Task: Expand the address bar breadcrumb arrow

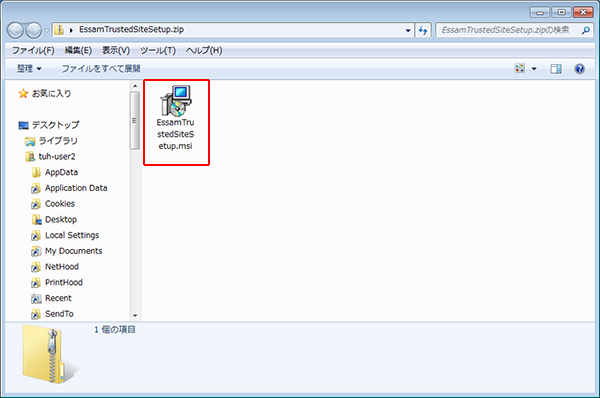Action: pyautogui.click(x=71, y=30)
